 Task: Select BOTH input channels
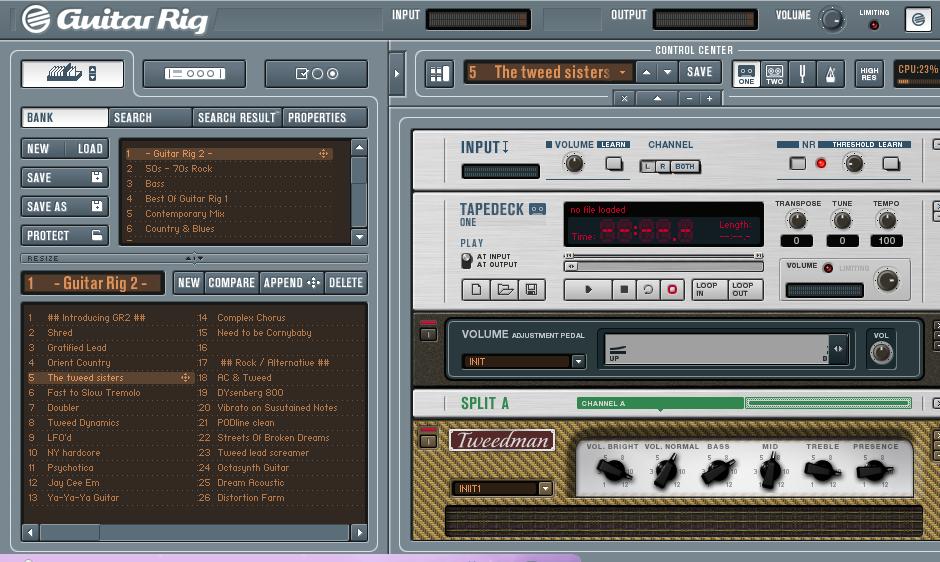(x=685, y=166)
